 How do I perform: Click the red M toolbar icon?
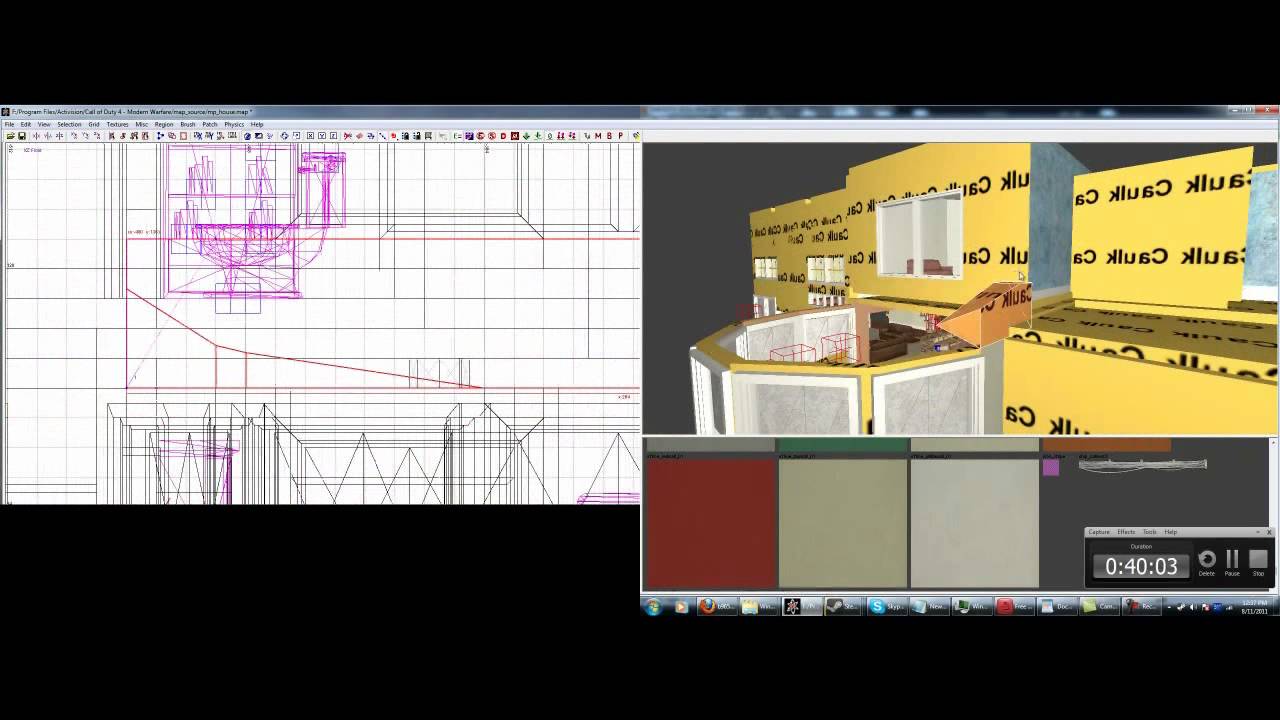(598, 136)
